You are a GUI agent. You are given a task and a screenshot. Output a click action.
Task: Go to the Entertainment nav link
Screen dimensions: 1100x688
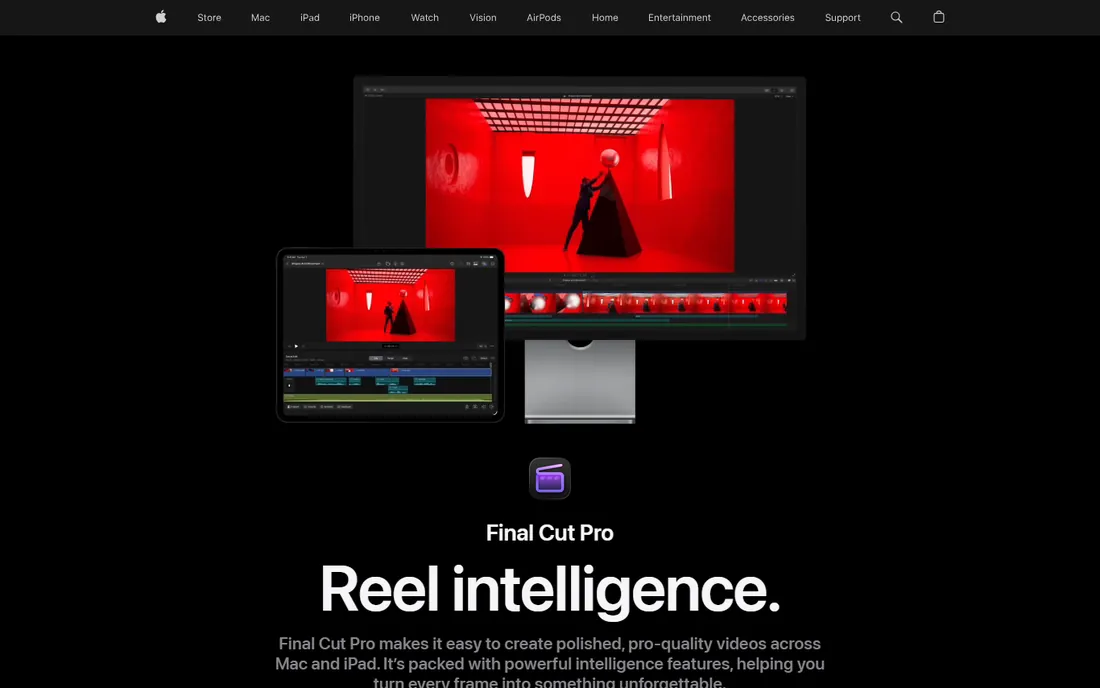(679, 18)
